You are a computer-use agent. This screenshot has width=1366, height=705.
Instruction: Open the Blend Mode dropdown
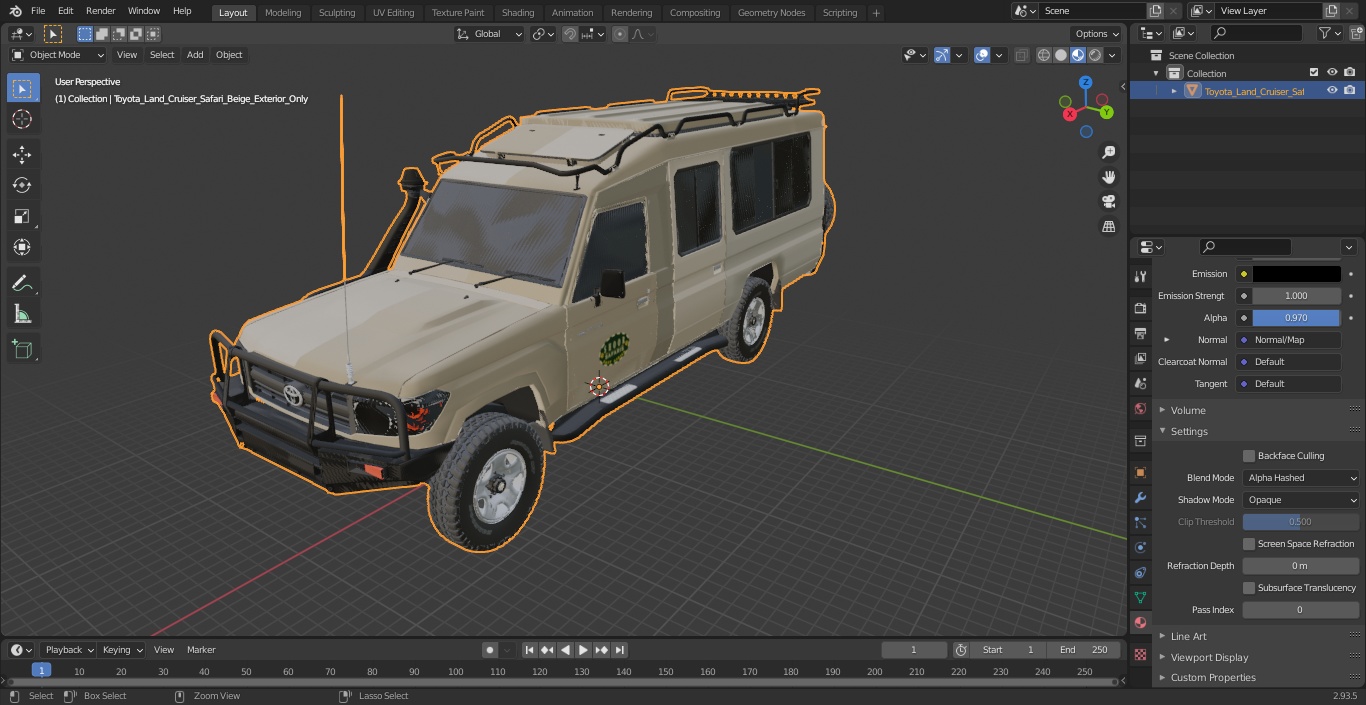pos(1301,478)
